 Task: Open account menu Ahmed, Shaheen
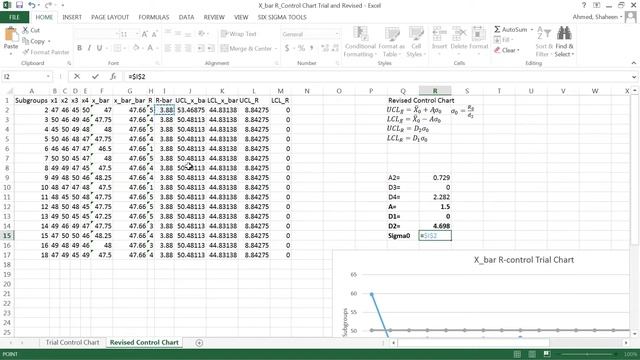tap(597, 17)
